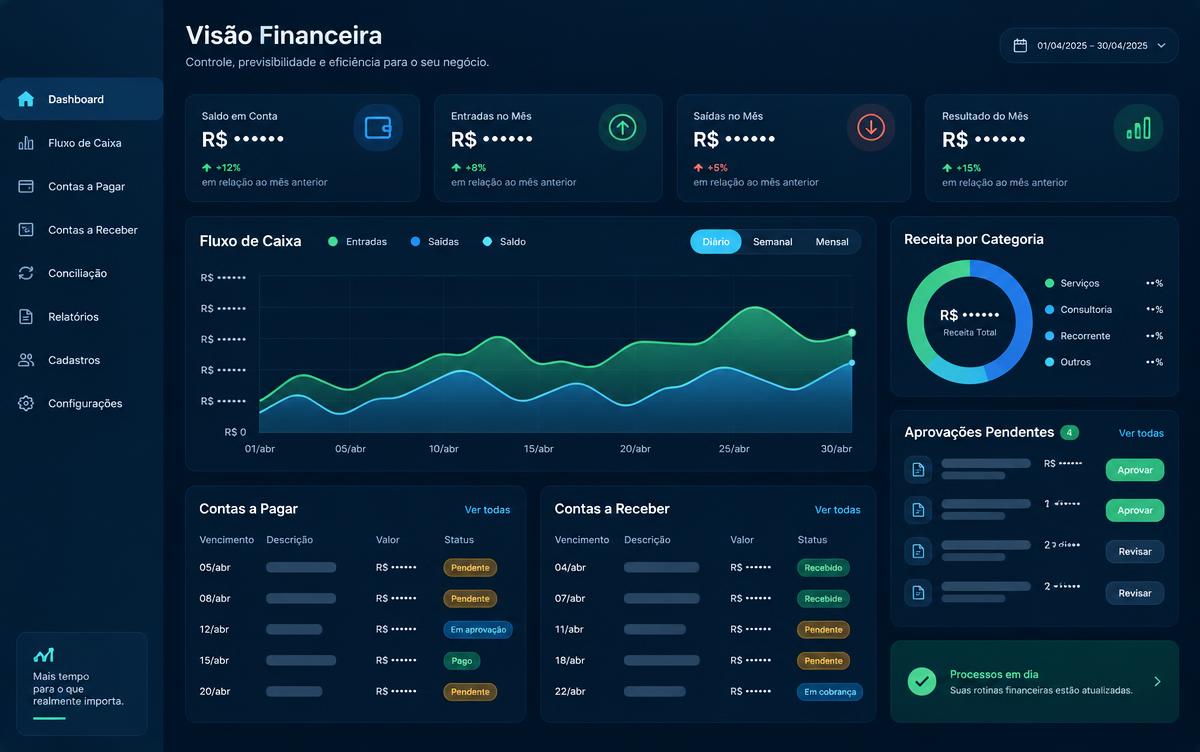Click the +12% change on Saldo em Conta
This screenshot has height=752, width=1200.
tap(221, 168)
